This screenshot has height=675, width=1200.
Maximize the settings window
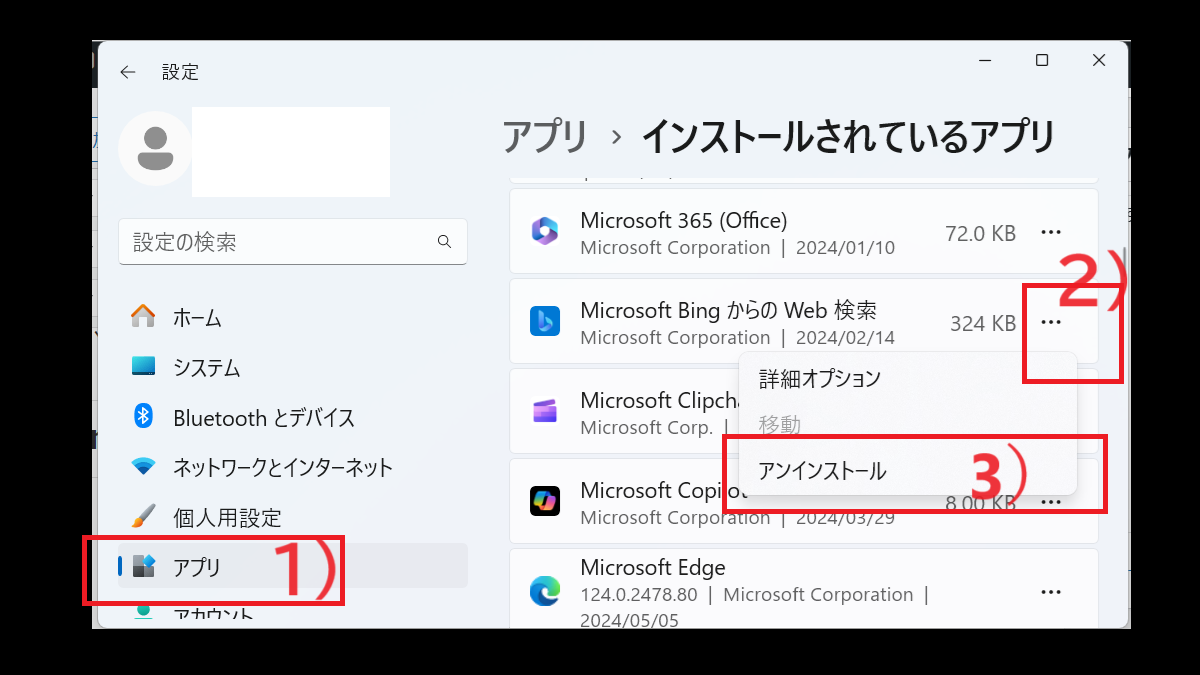pos(1042,61)
